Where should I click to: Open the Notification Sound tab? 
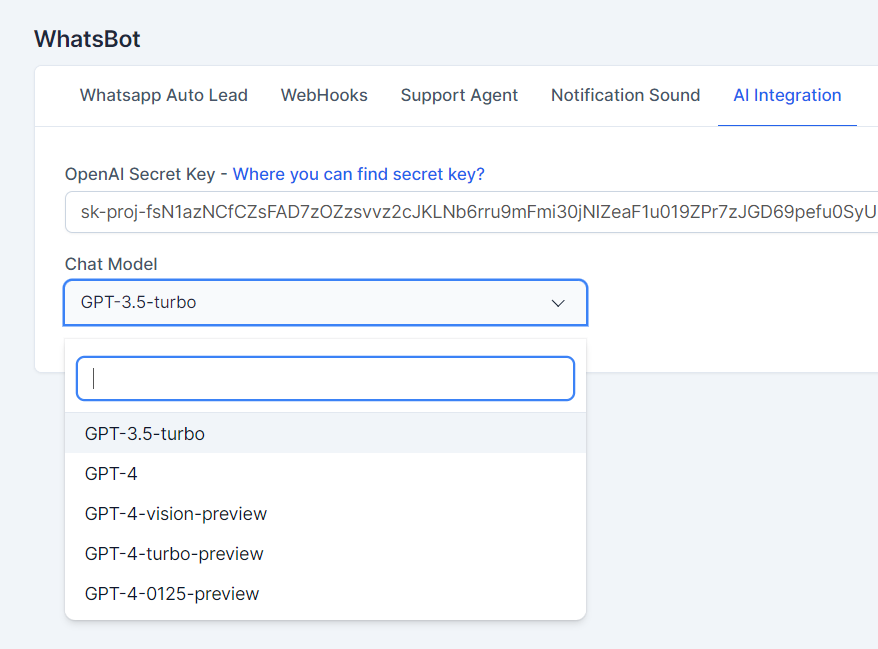625,95
